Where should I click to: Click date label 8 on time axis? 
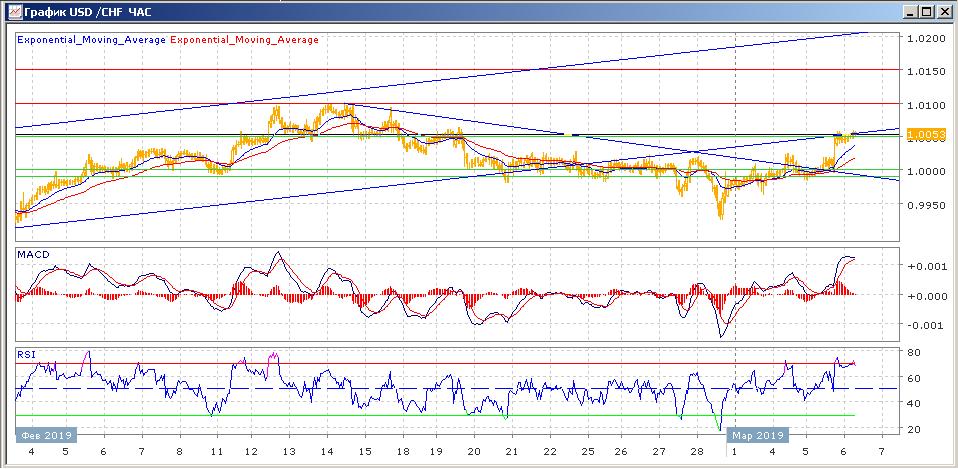[x=180, y=453]
